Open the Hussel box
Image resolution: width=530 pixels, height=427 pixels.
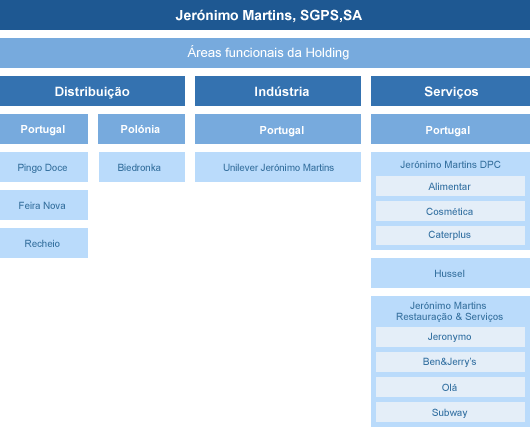click(451, 273)
